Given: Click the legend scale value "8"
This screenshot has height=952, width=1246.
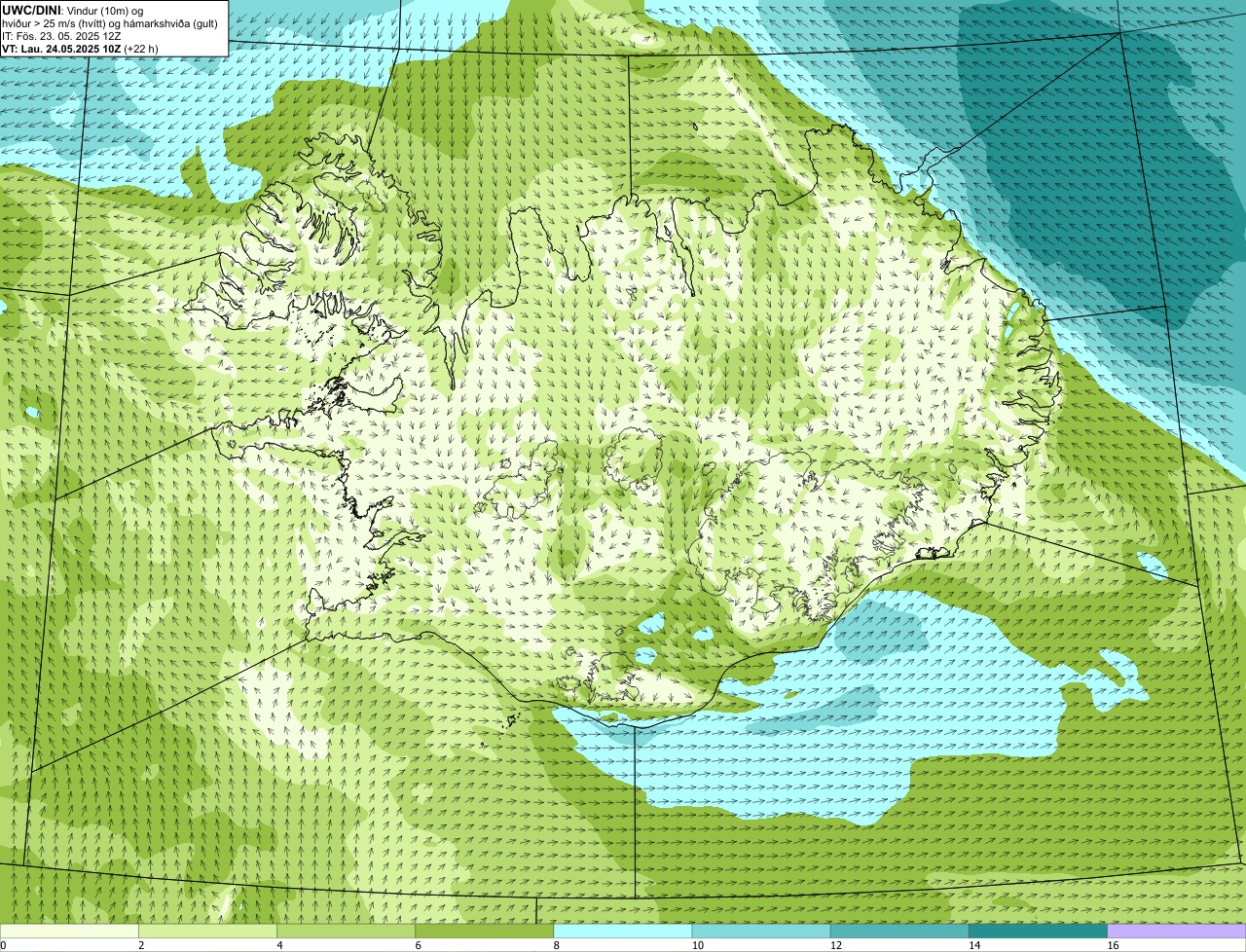Looking at the screenshot, I should pos(557,945).
